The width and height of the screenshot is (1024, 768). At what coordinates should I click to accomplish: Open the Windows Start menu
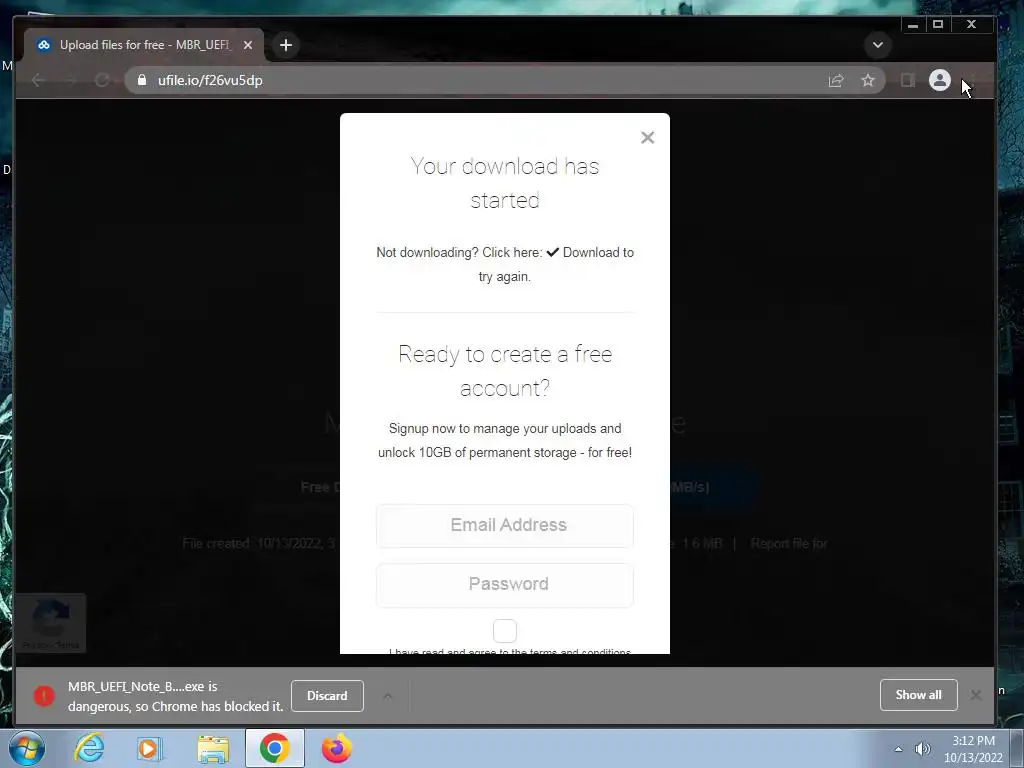[27, 748]
